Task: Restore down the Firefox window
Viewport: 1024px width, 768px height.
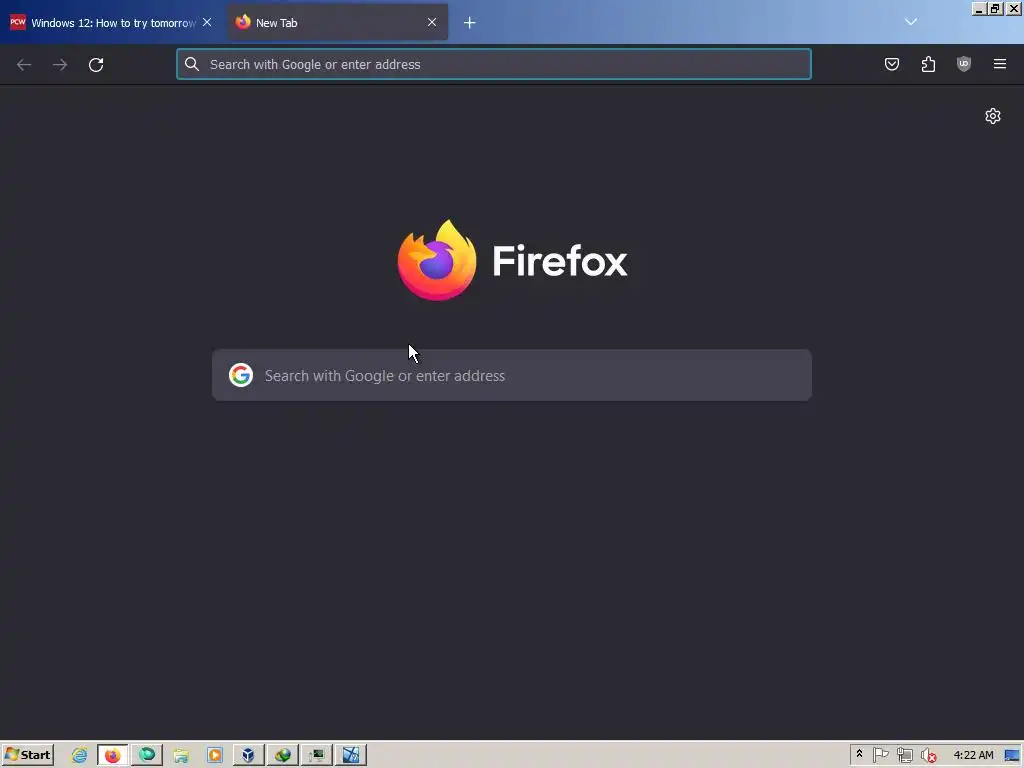Action: [x=995, y=8]
